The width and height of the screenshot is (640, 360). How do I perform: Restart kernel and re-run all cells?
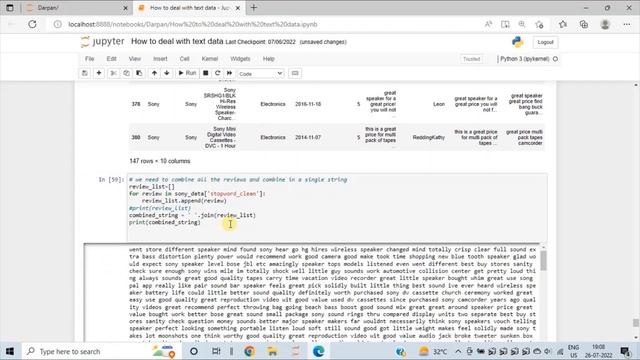click(x=229, y=73)
